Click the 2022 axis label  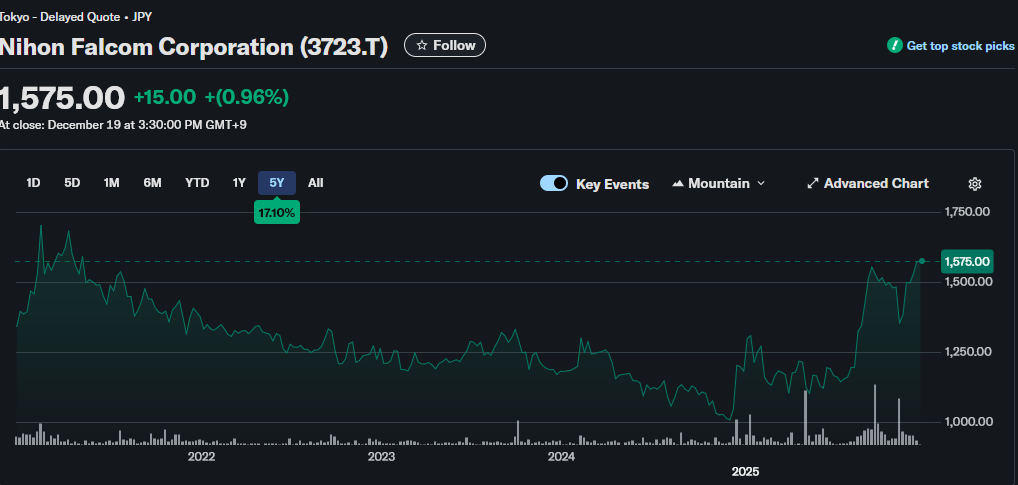point(201,456)
